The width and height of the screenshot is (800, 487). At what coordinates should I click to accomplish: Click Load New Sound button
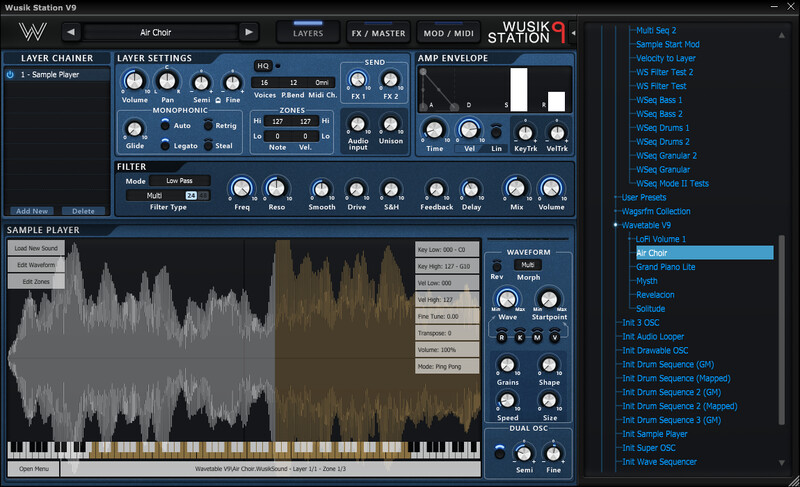point(36,248)
